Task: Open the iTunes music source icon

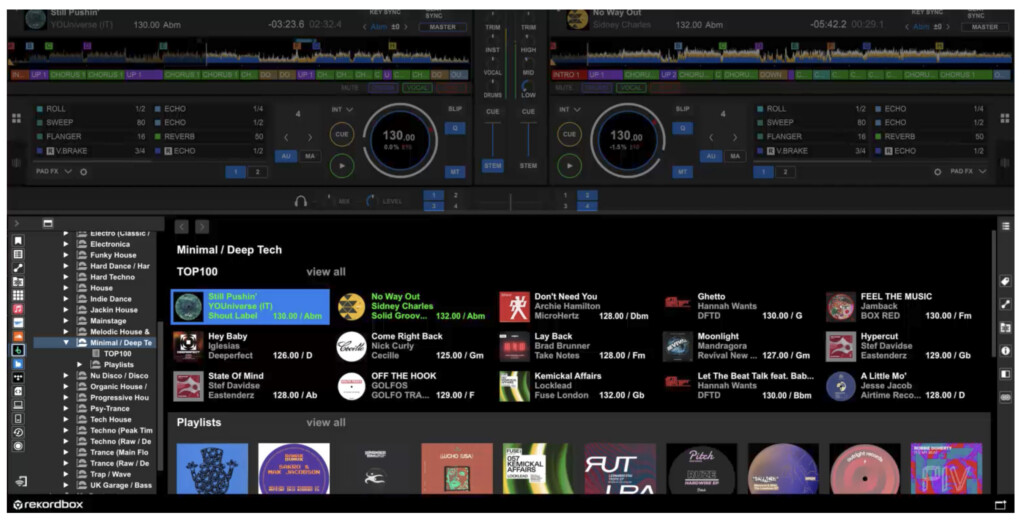Action: (x=18, y=308)
